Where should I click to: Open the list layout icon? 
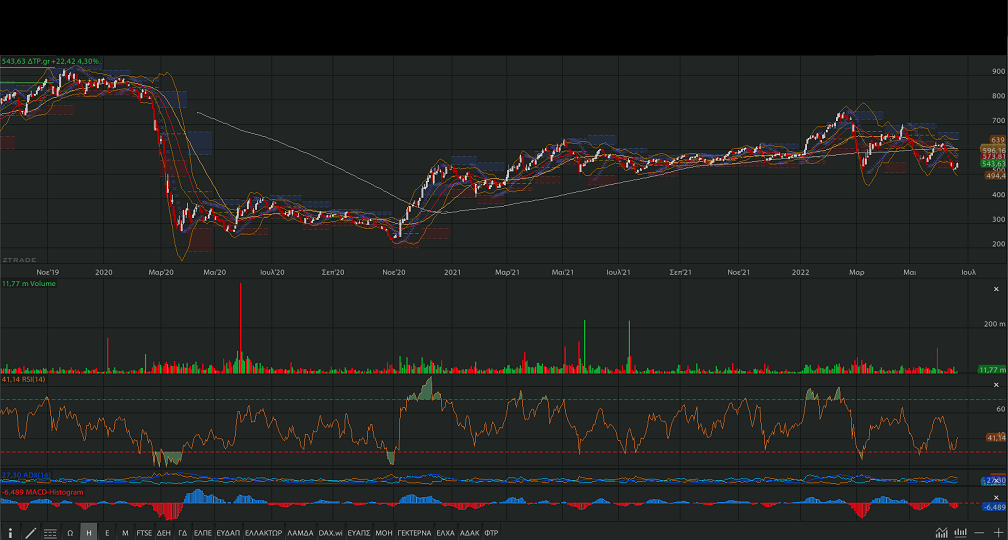(x=50, y=533)
